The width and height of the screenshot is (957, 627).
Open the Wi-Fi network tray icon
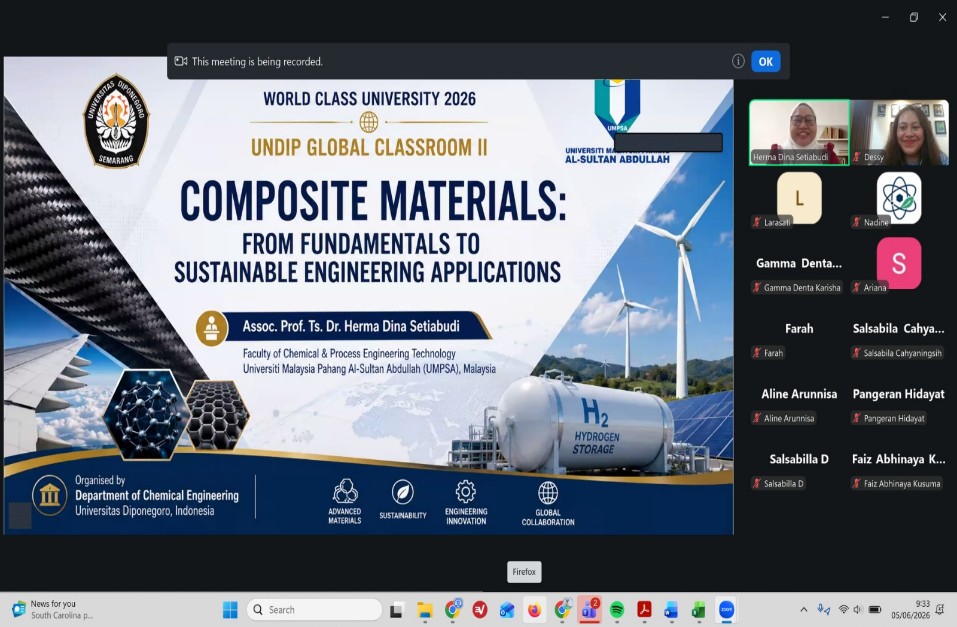(x=843, y=609)
